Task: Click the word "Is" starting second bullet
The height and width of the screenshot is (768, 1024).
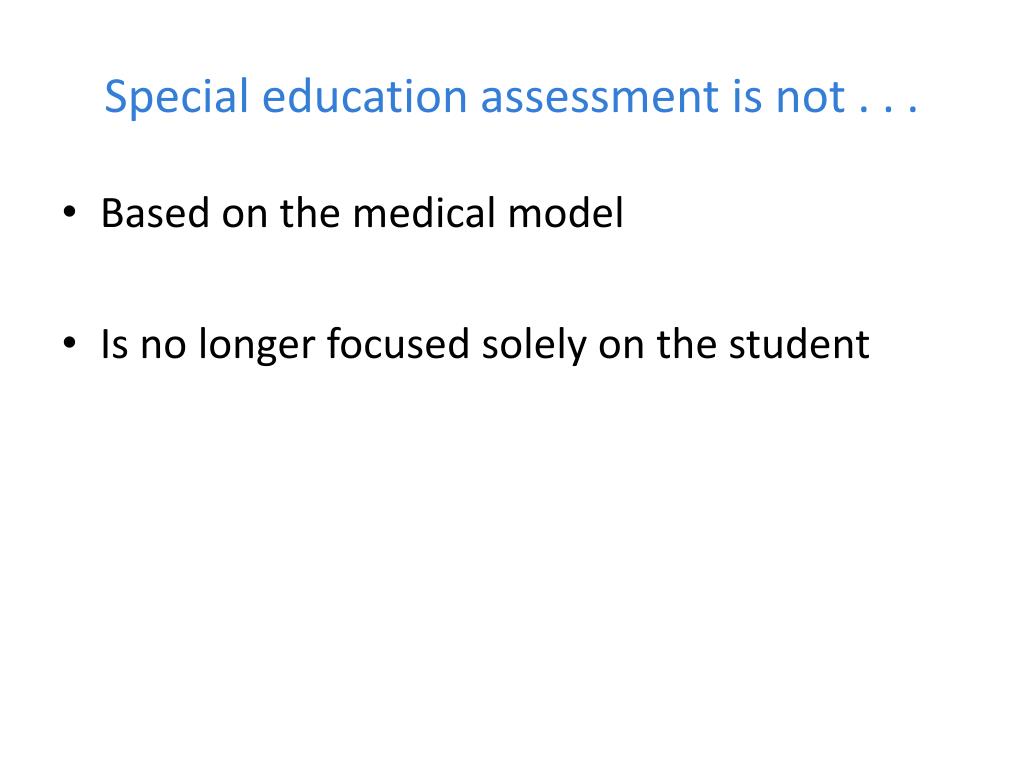Action: coord(114,344)
